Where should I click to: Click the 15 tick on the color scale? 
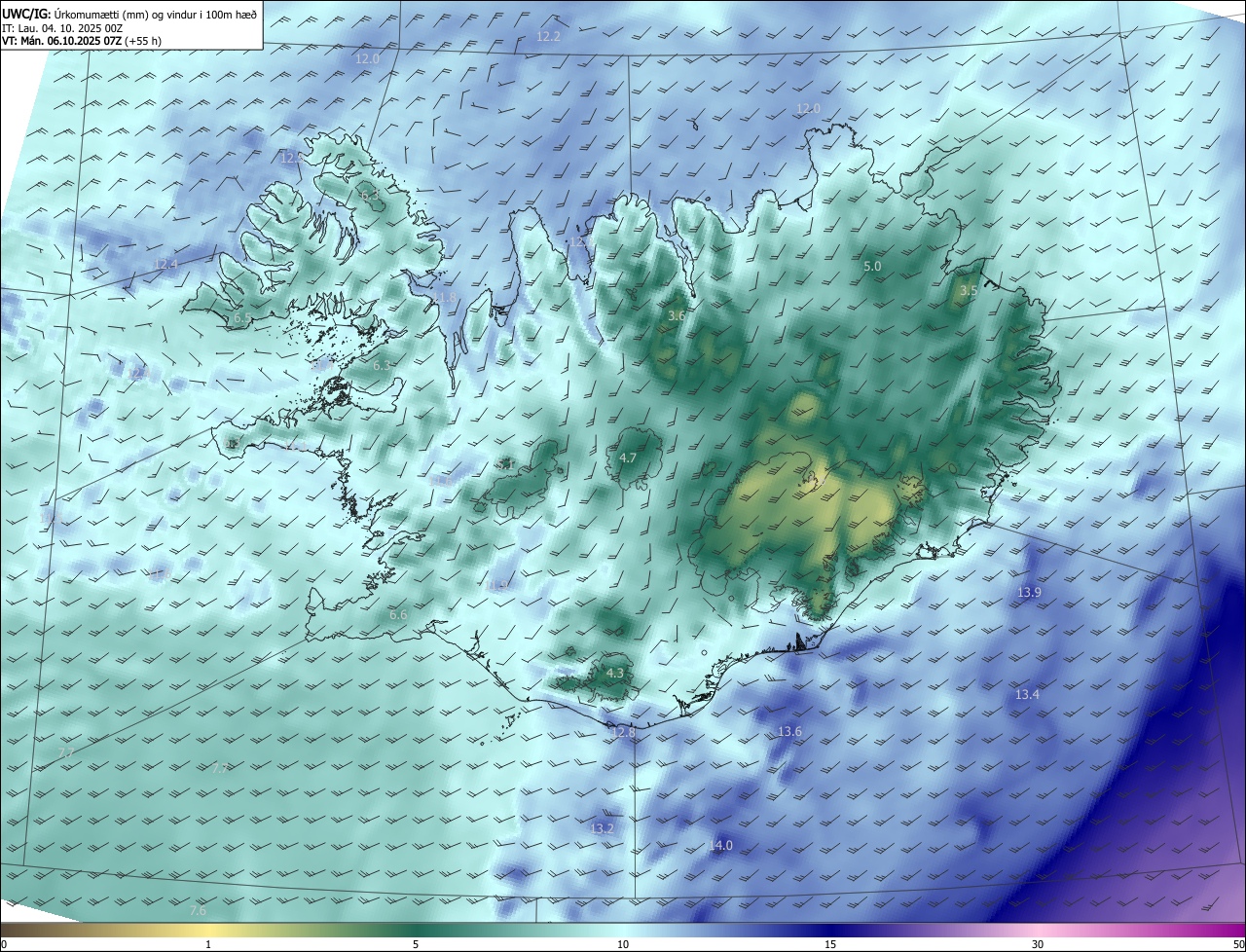(x=830, y=944)
